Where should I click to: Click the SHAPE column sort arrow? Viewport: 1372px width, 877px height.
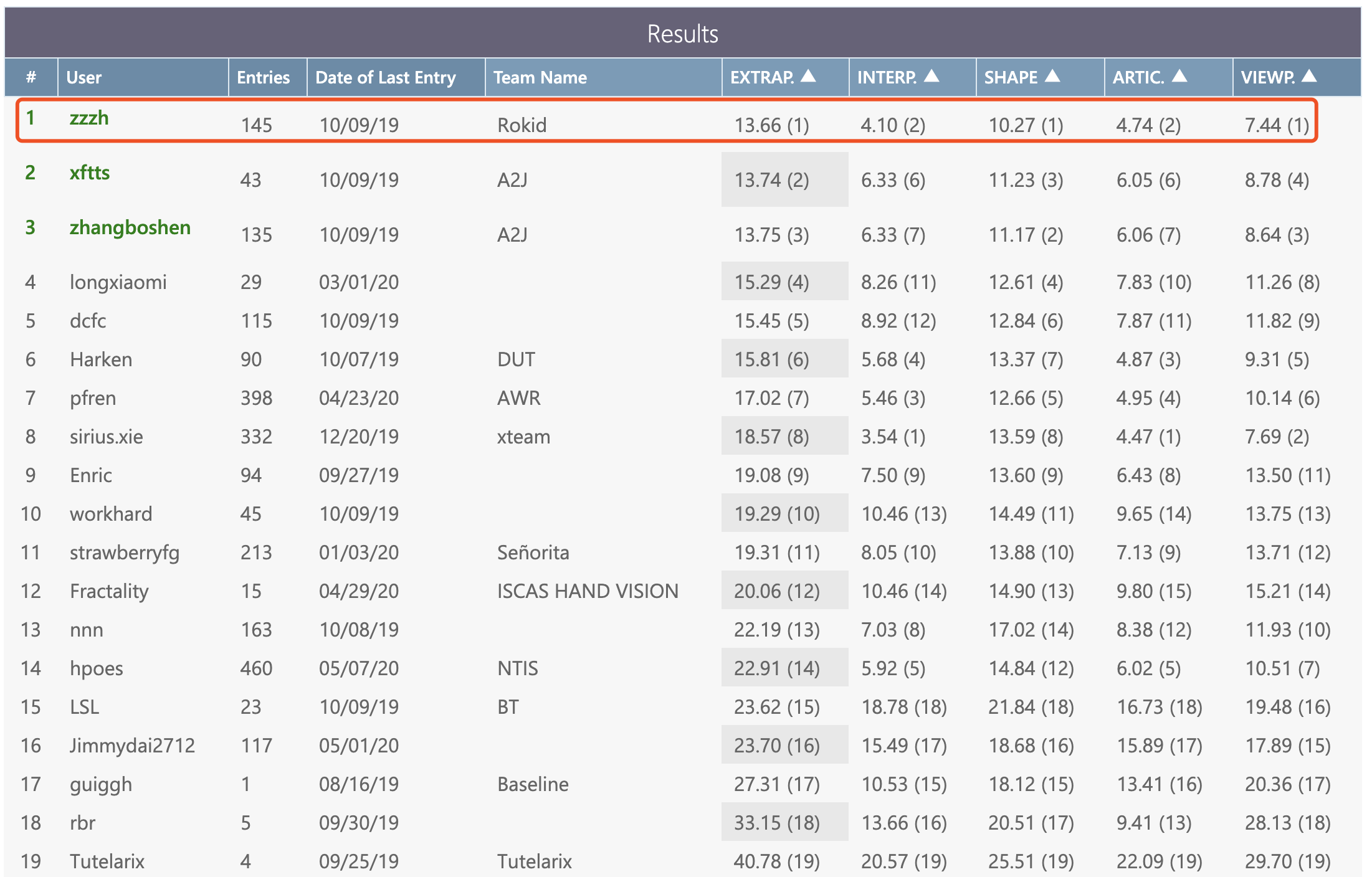1052,76
